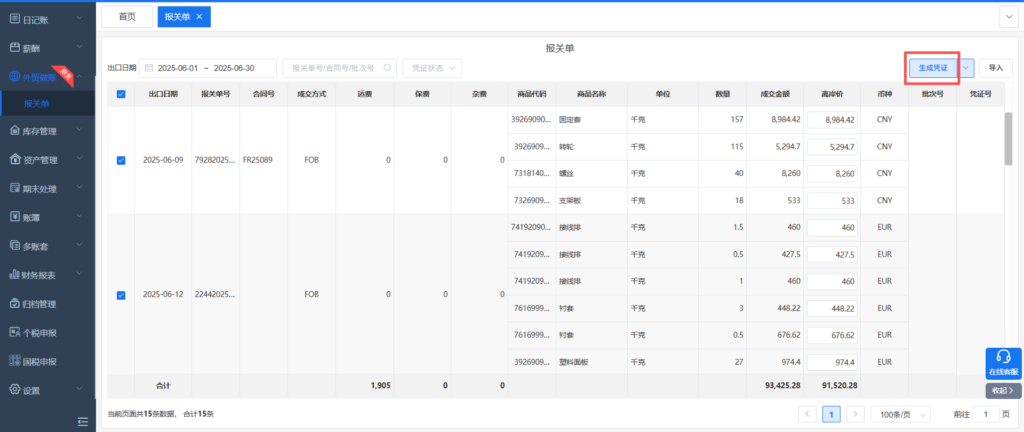
Task: Click the 生成凭证 button
Action: (931, 68)
